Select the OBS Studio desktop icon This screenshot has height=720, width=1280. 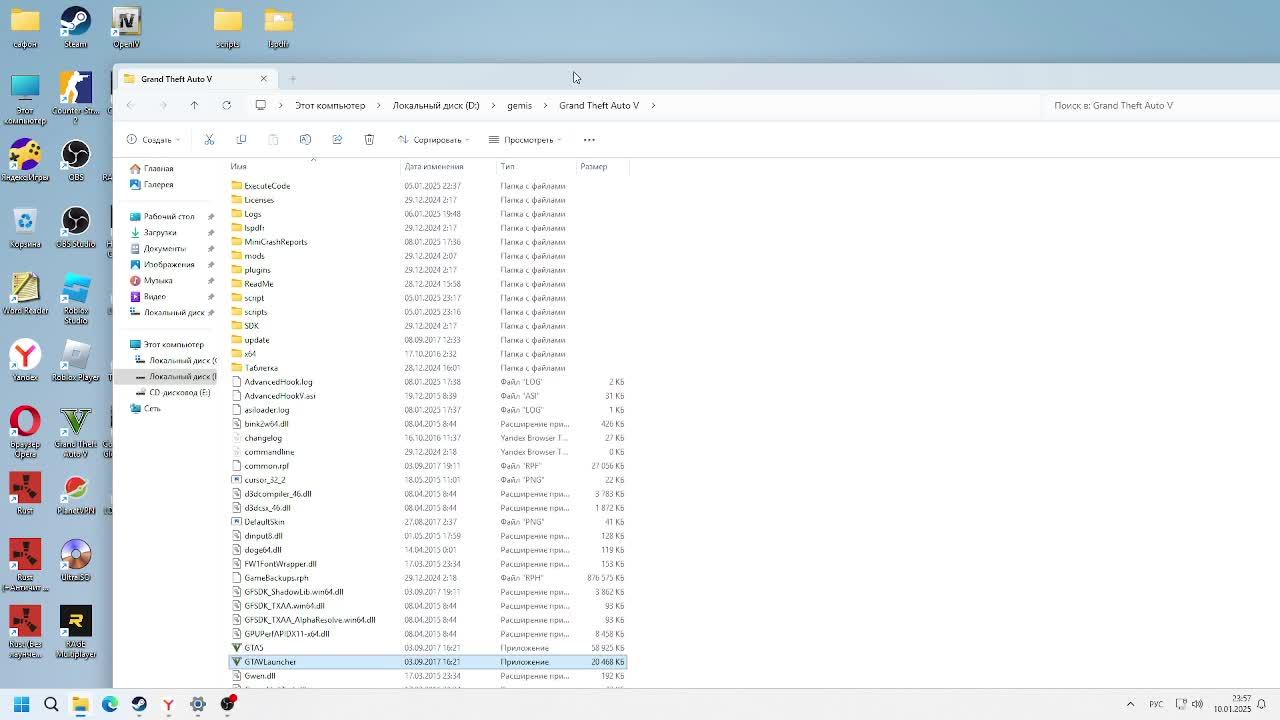(x=76, y=227)
